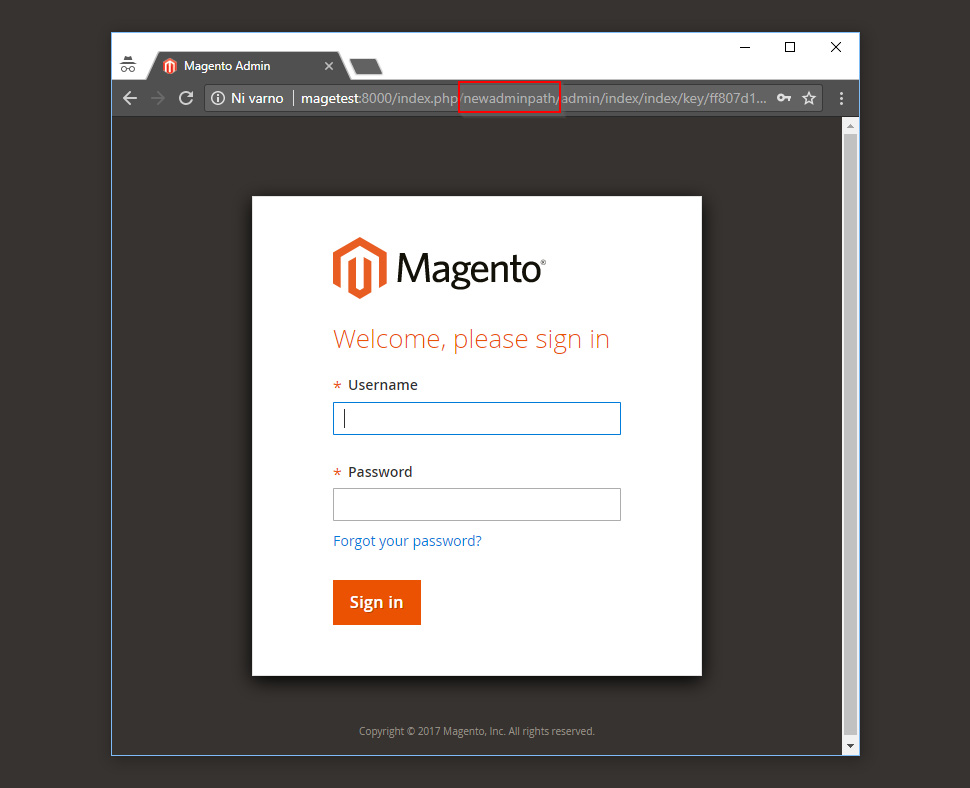Focus the Password input field
This screenshot has width=970, height=788.
pyautogui.click(x=476, y=504)
